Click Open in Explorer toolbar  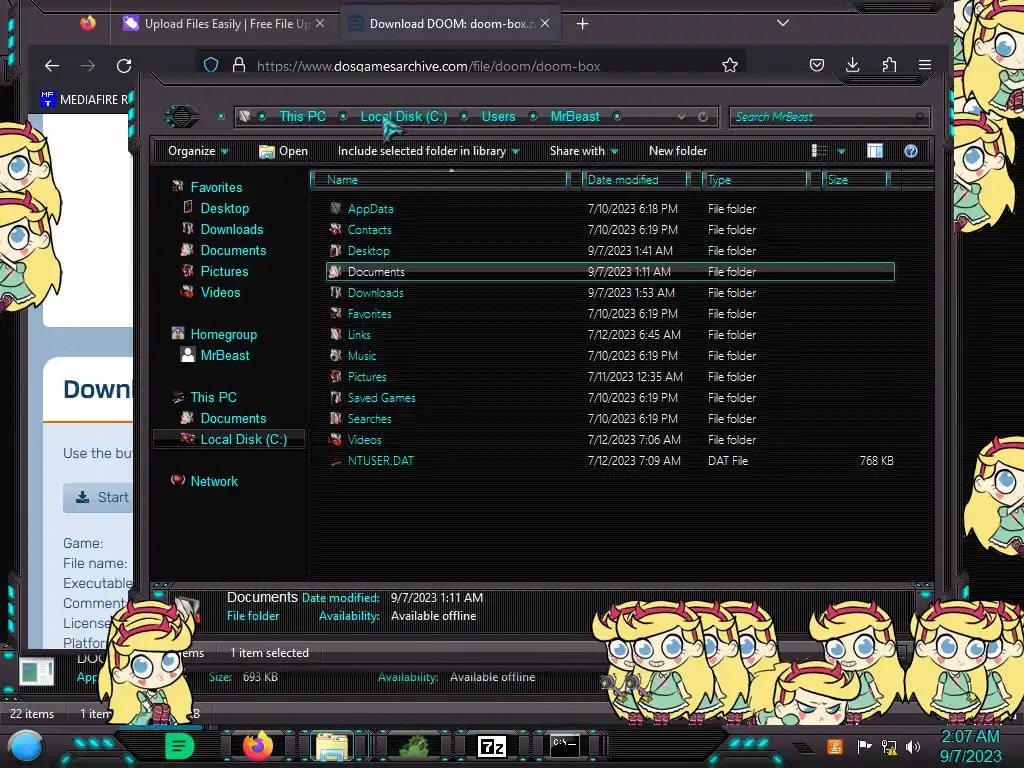283,151
